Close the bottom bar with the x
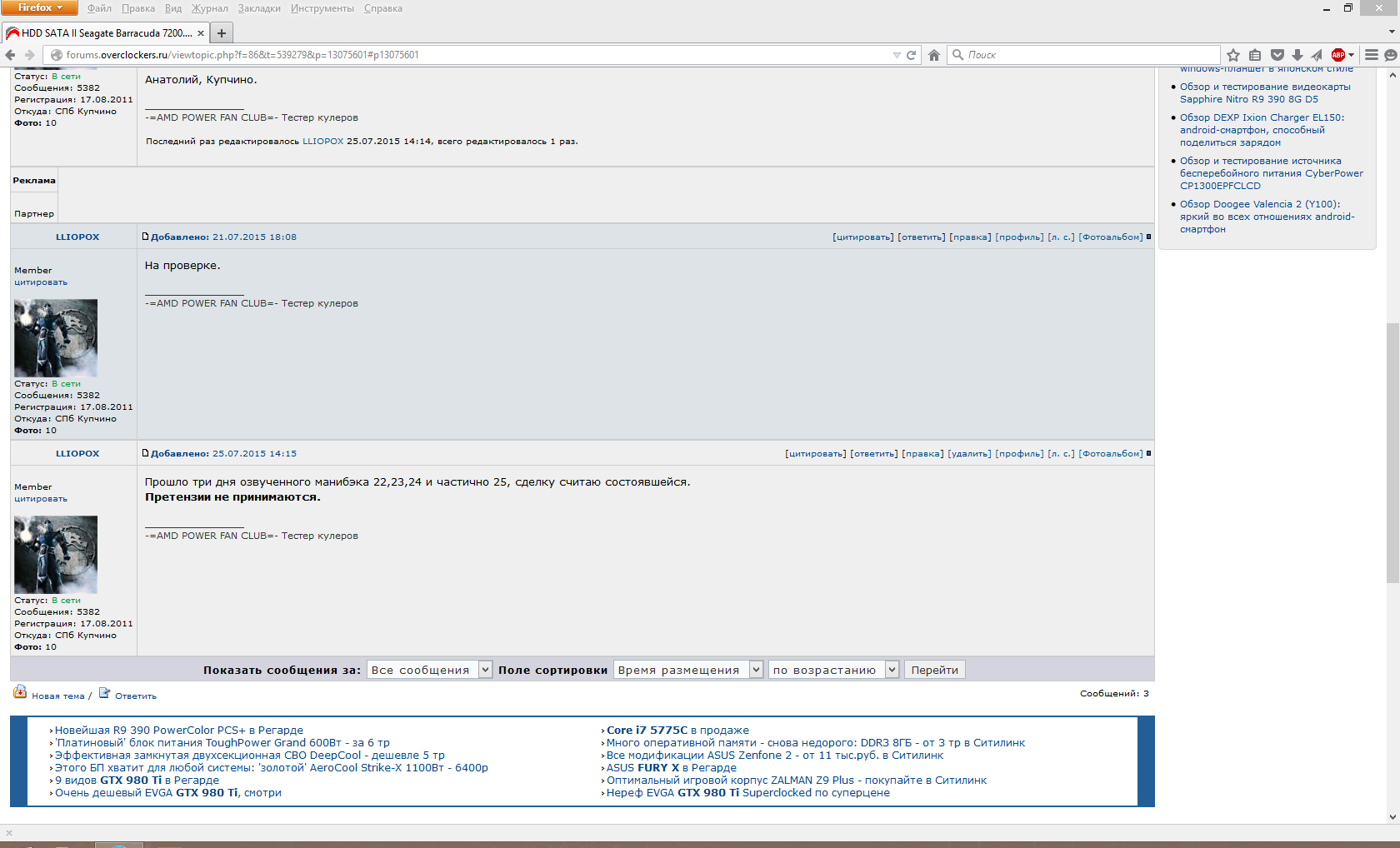Screen dimensions: 1400x848 (9, 832)
